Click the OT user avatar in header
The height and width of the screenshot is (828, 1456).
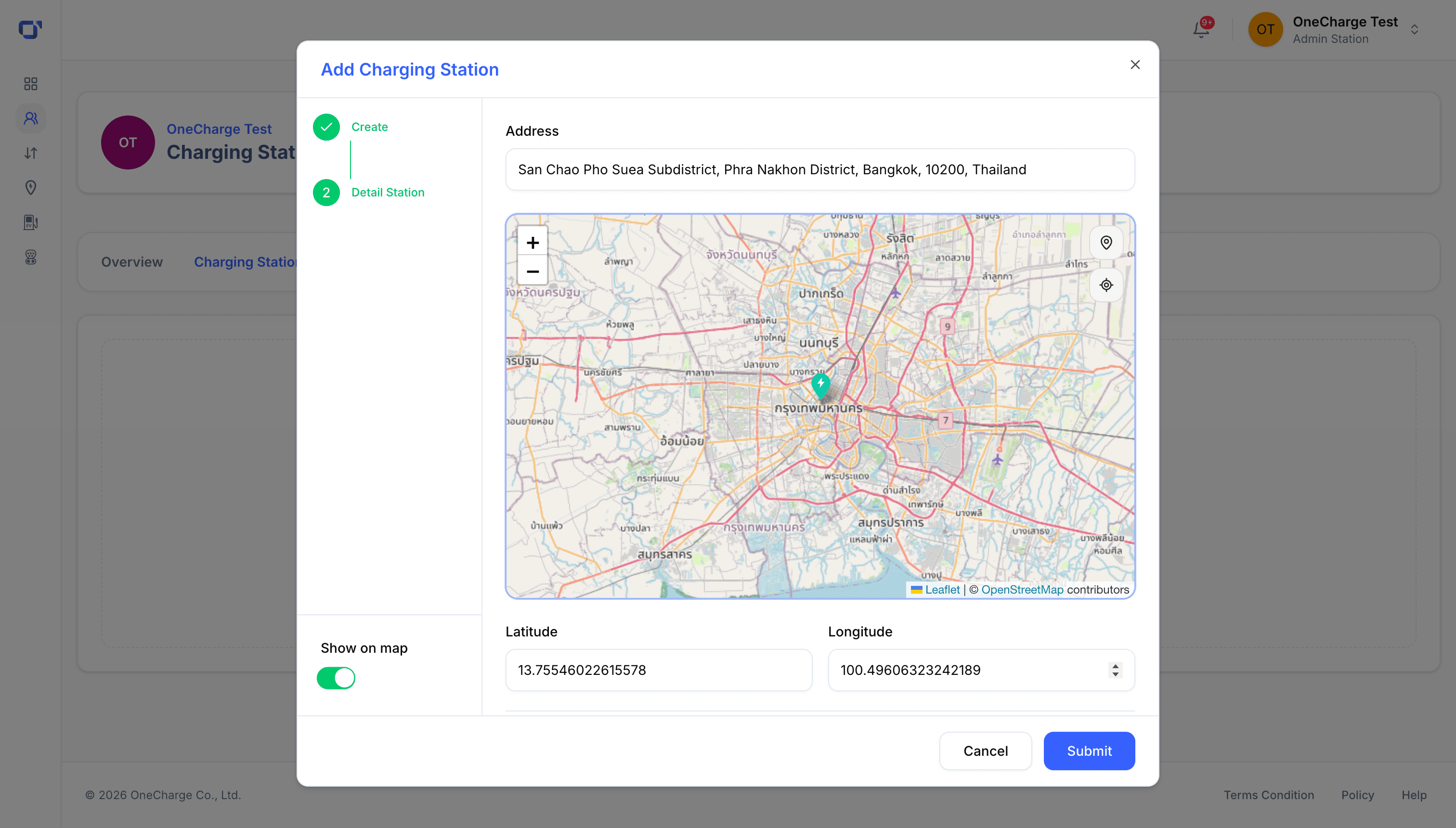[1265, 29]
